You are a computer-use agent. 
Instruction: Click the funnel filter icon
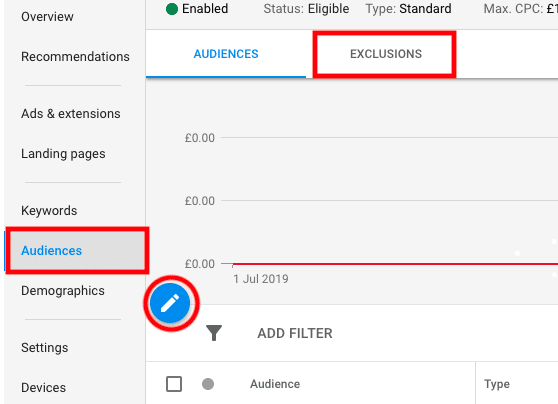tap(214, 333)
